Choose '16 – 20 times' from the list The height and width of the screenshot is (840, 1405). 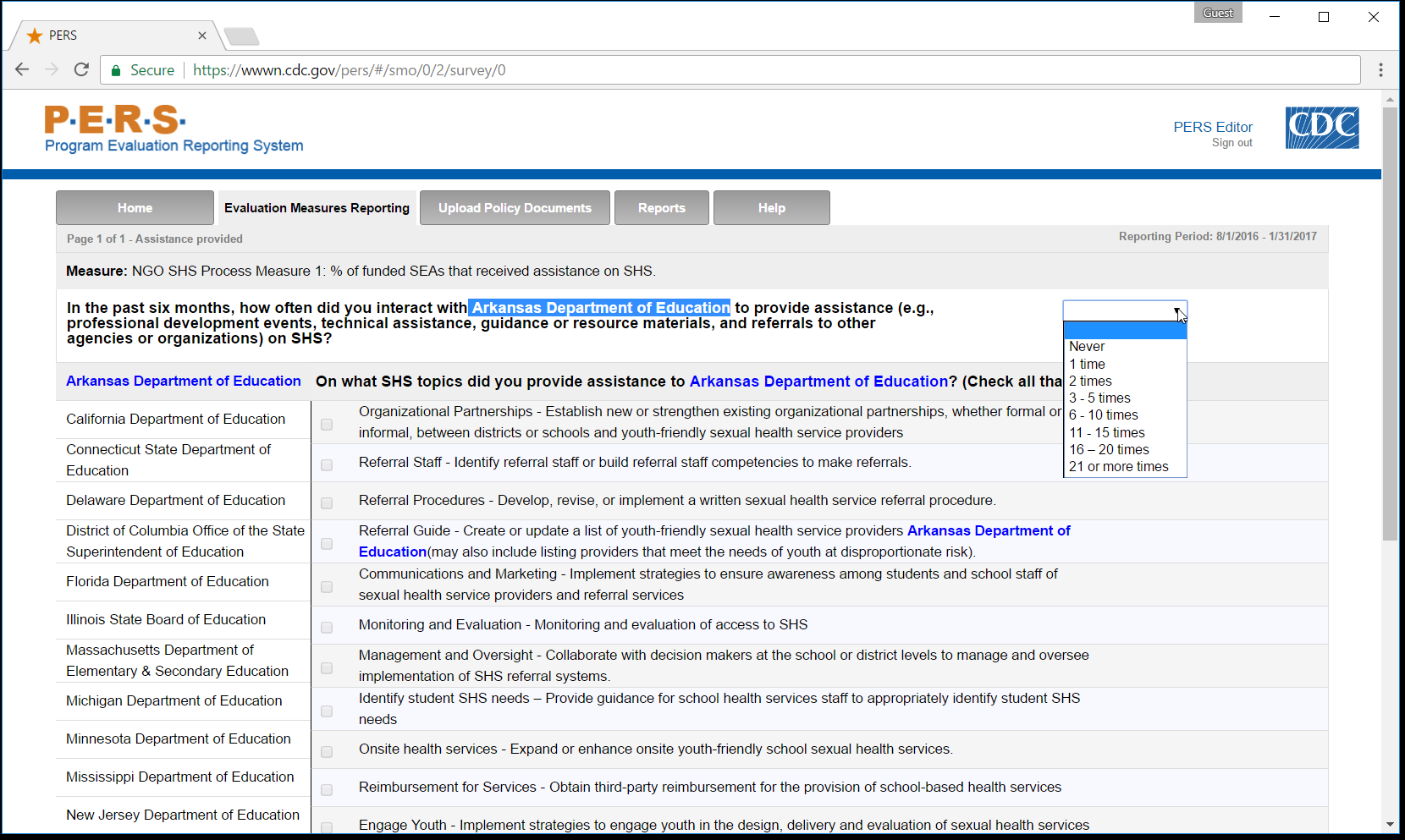click(1125, 449)
